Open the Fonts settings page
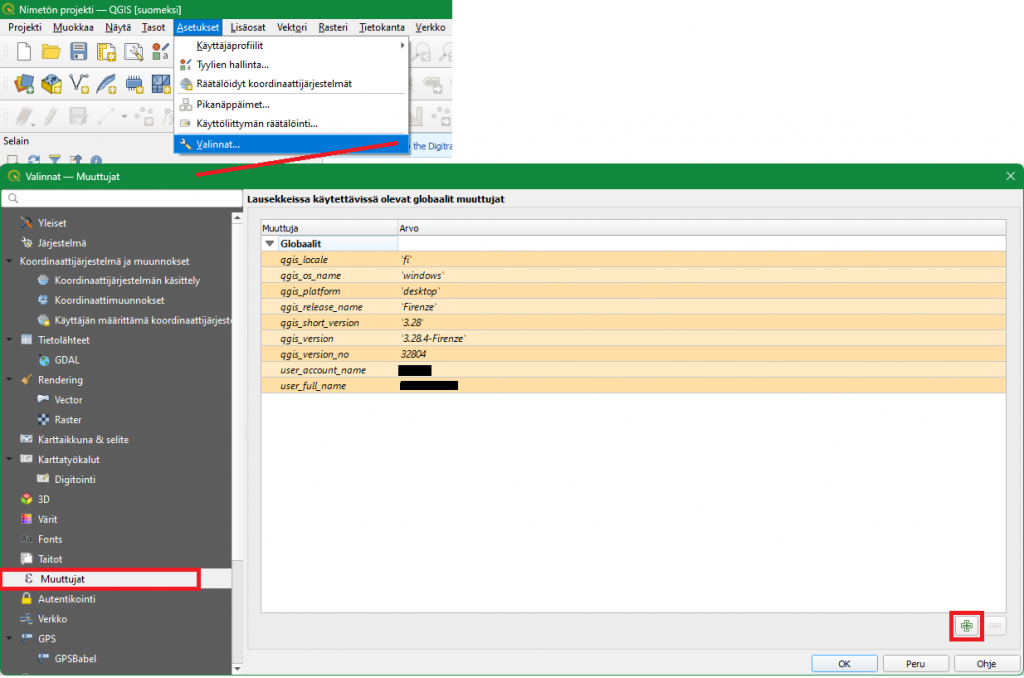 [50, 540]
